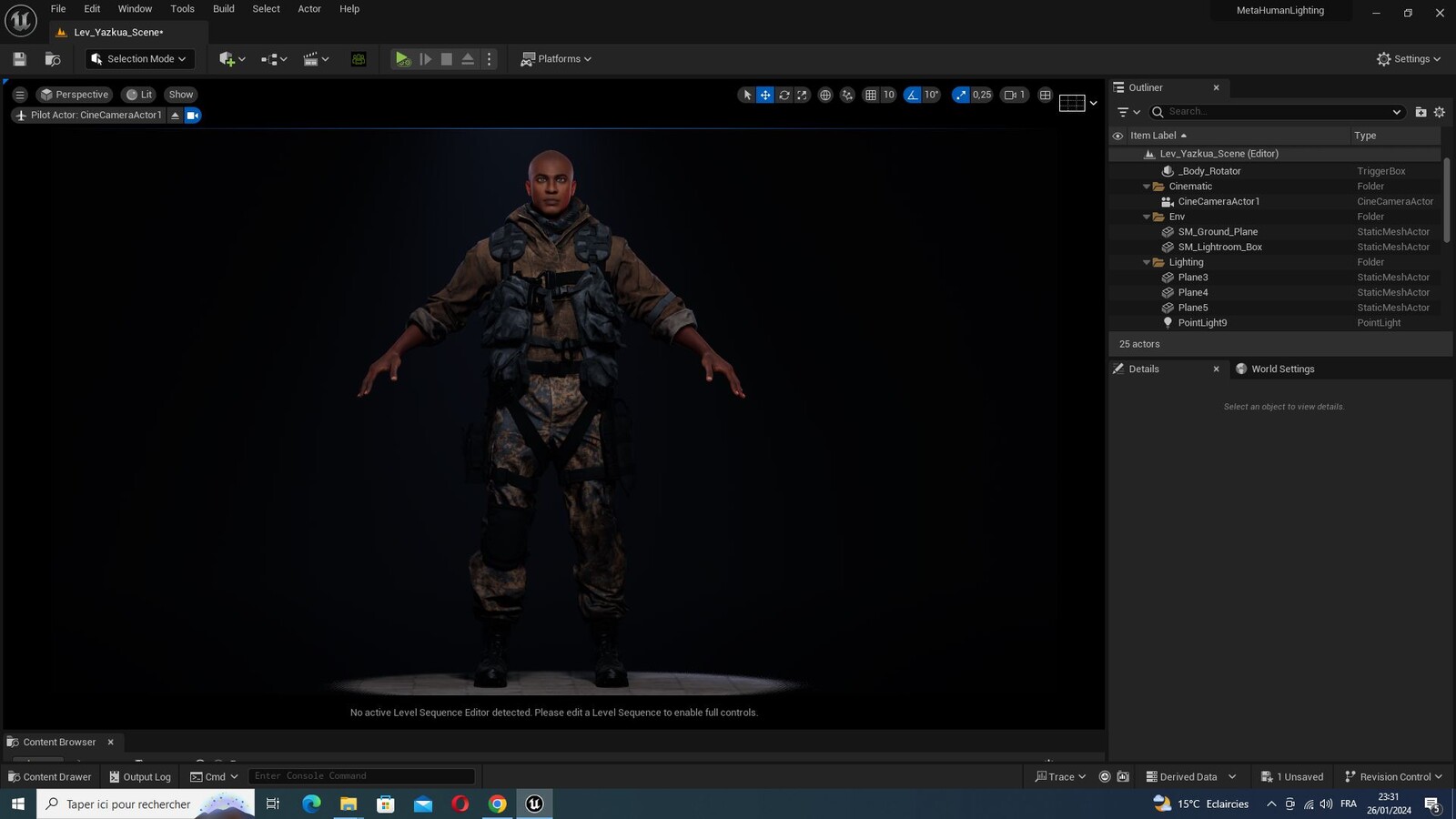Toggle scale snapping
1456x819 pixels.
(961, 95)
